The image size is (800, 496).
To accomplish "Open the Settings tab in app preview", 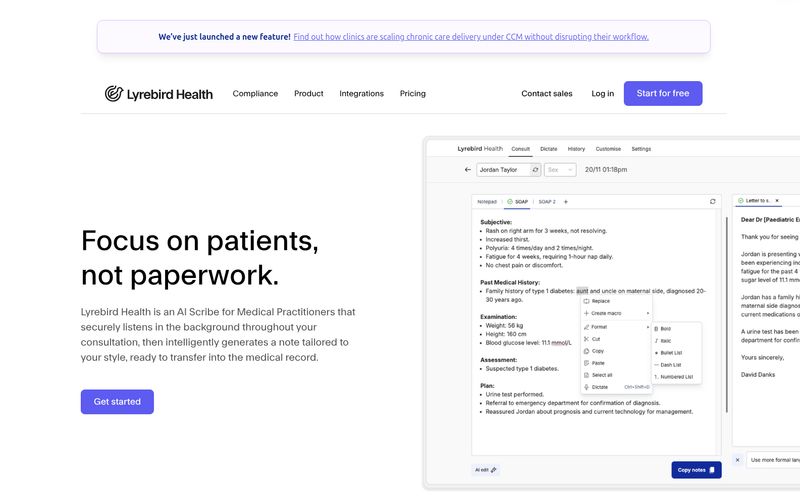I will click(x=641, y=149).
